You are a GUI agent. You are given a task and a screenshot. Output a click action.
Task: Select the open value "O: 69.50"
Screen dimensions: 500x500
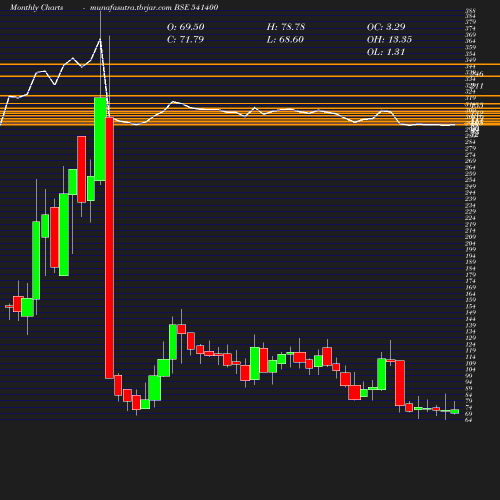tap(185, 27)
